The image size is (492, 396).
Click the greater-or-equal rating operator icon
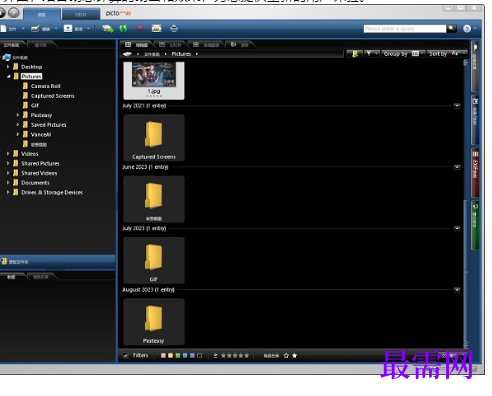pyautogui.click(x=215, y=356)
